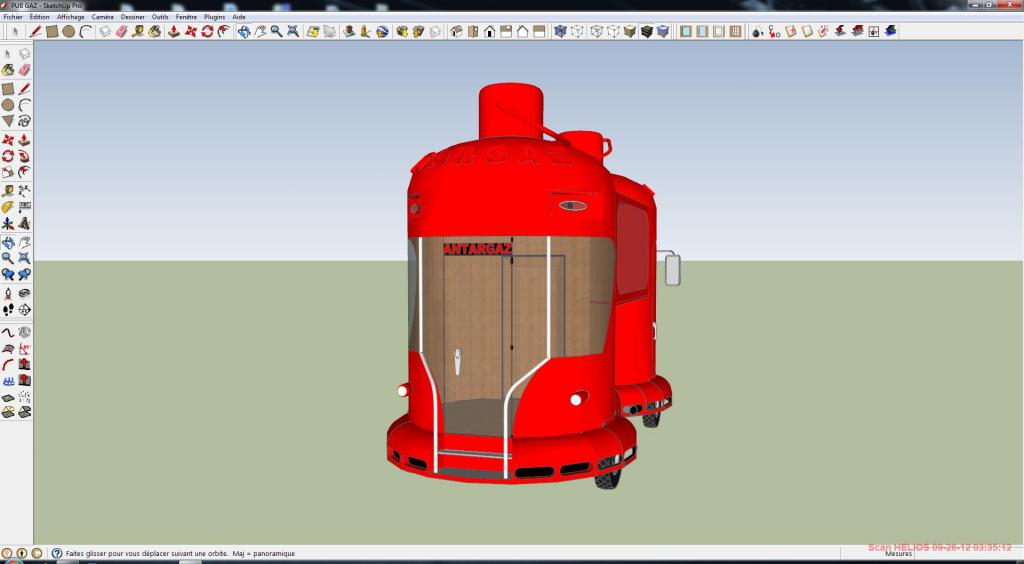This screenshot has height=564, width=1024.
Task: Enable Shaded face style
Action: point(630,31)
